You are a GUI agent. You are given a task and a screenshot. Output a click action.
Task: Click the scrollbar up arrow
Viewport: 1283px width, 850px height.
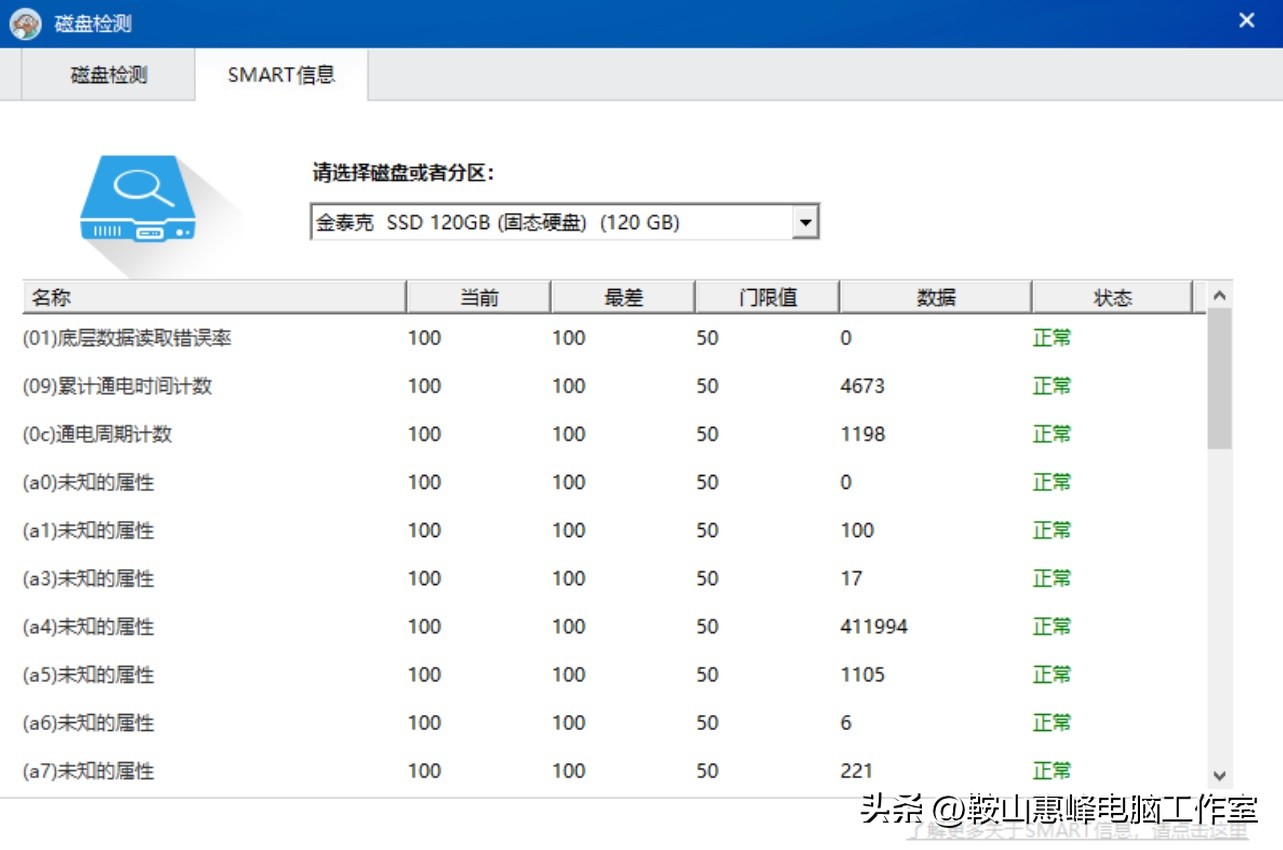point(1219,296)
